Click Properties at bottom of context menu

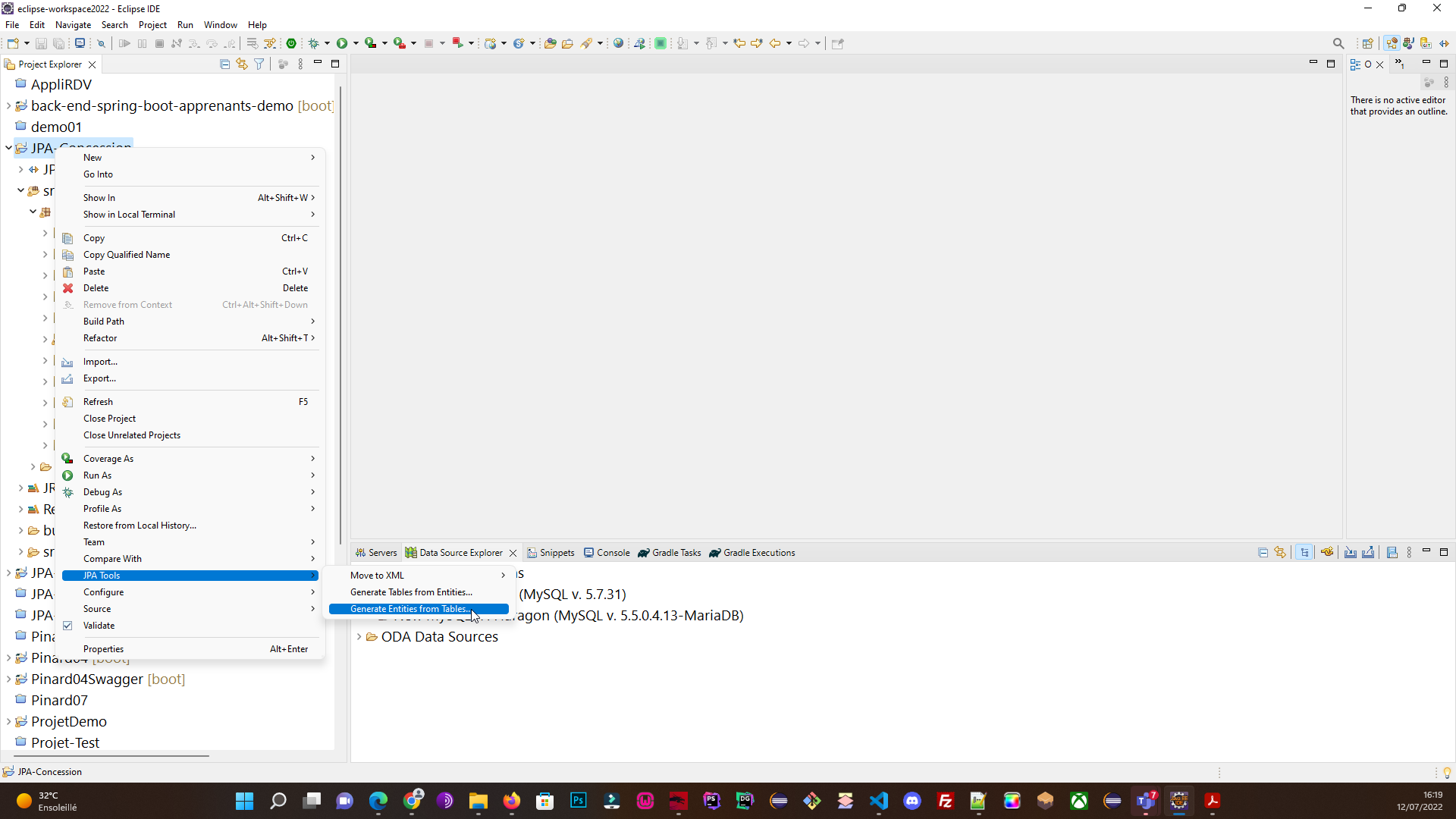click(x=103, y=648)
